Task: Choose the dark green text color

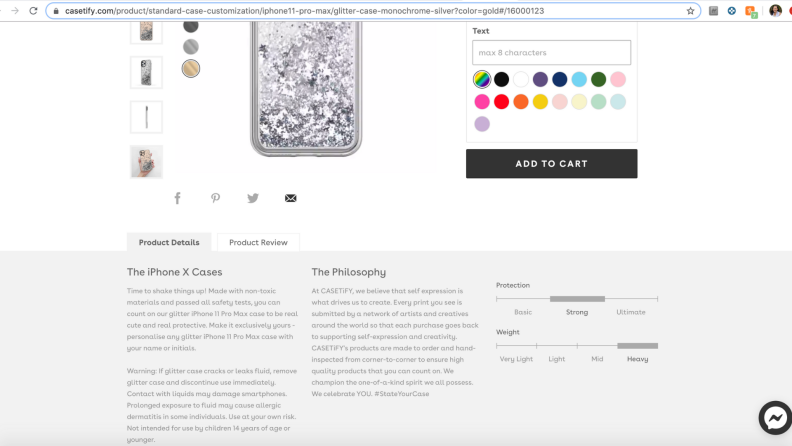Action: 599,79
